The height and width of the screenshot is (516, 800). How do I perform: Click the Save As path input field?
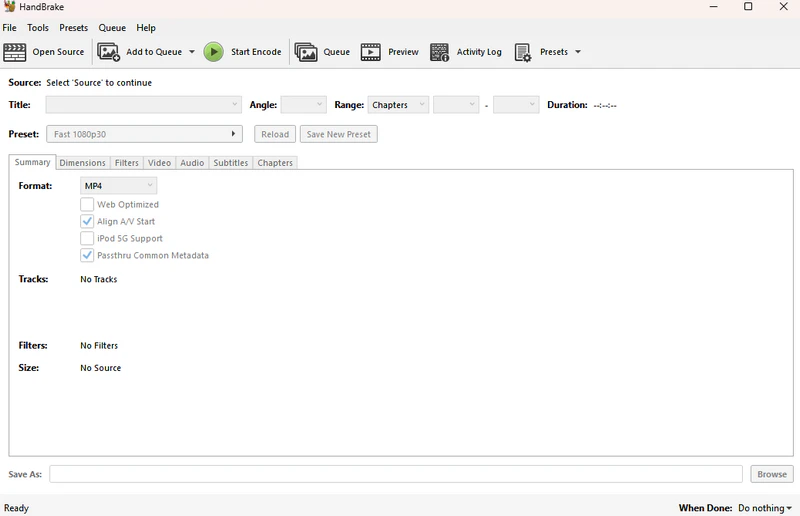click(x=396, y=474)
